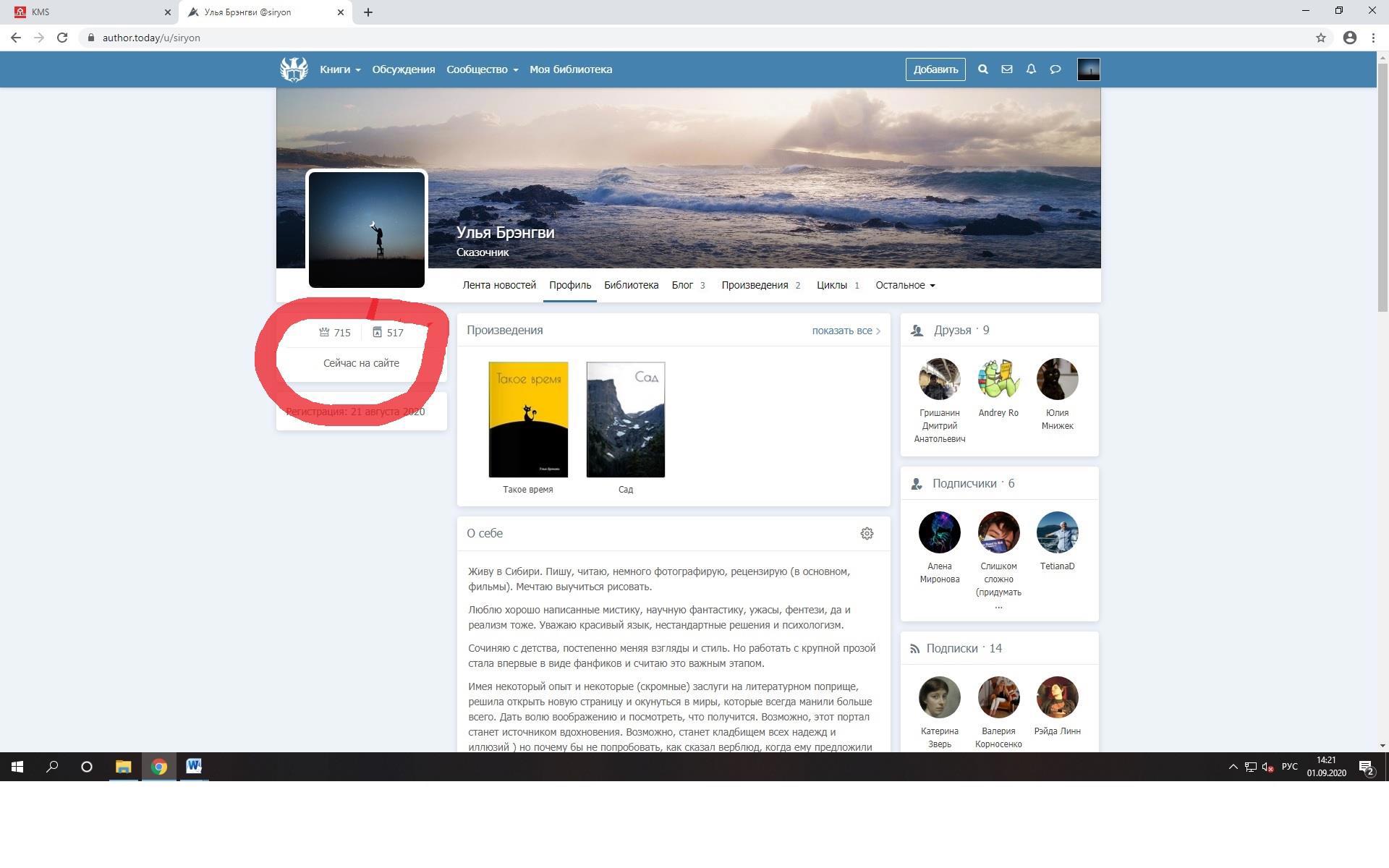Screen dimensions: 1389x868
Task: Open Microsoft Word from the taskbar
Action: pos(194,767)
